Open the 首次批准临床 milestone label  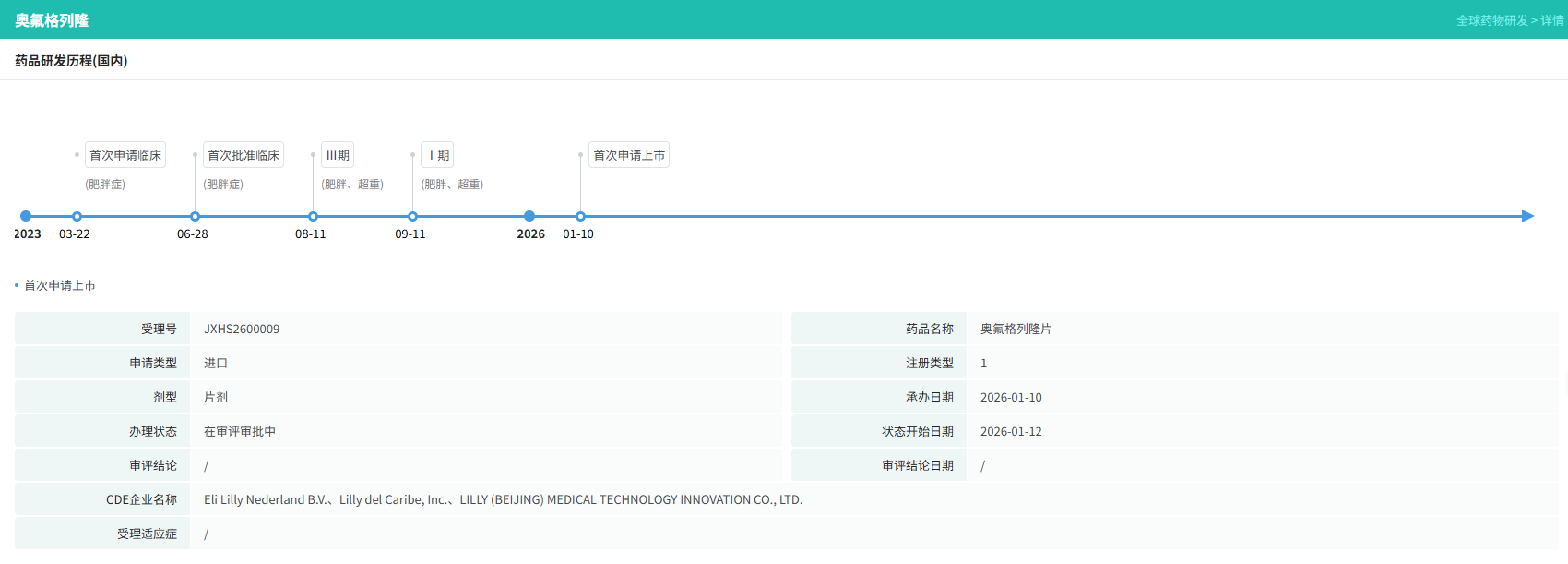(244, 155)
